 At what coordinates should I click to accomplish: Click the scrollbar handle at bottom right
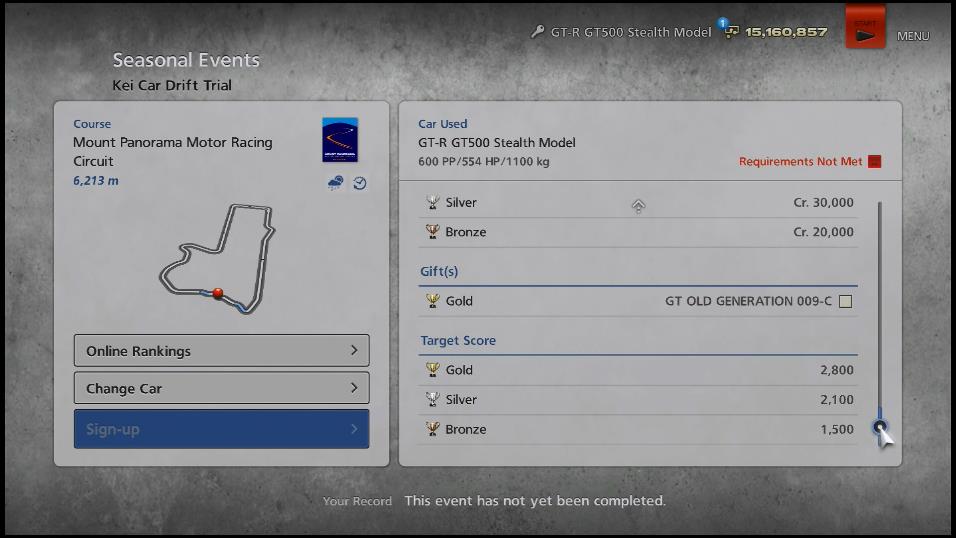(x=879, y=427)
